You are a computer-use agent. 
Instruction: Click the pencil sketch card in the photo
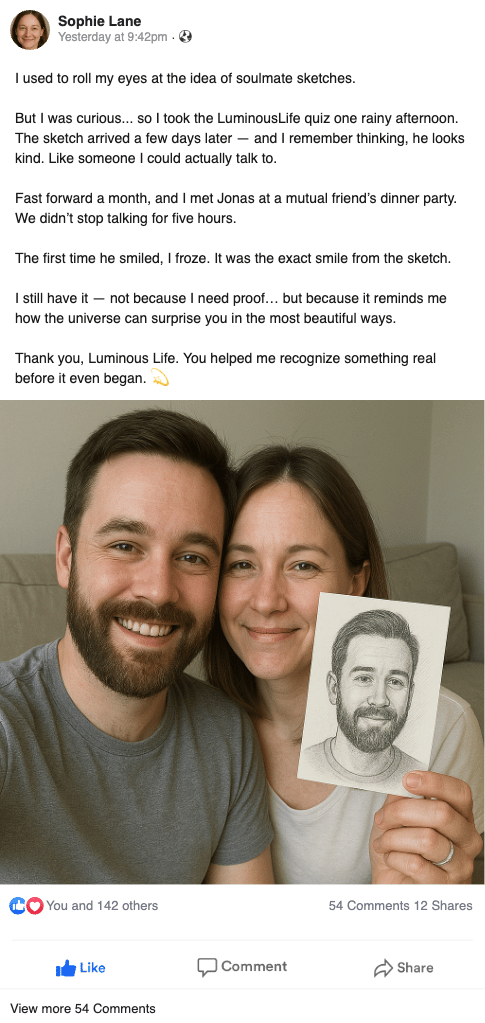(x=374, y=694)
